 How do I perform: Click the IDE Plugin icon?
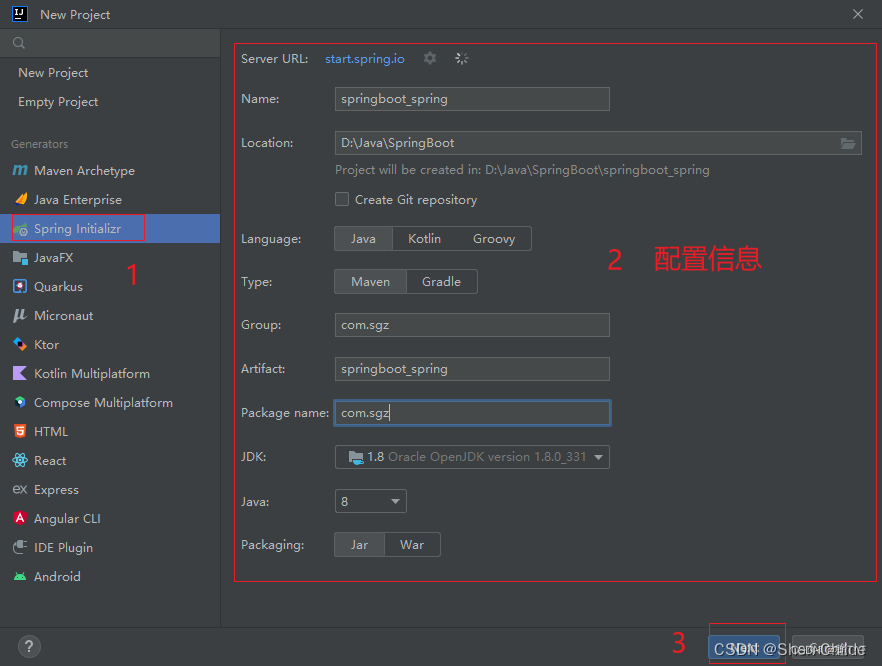coord(20,547)
